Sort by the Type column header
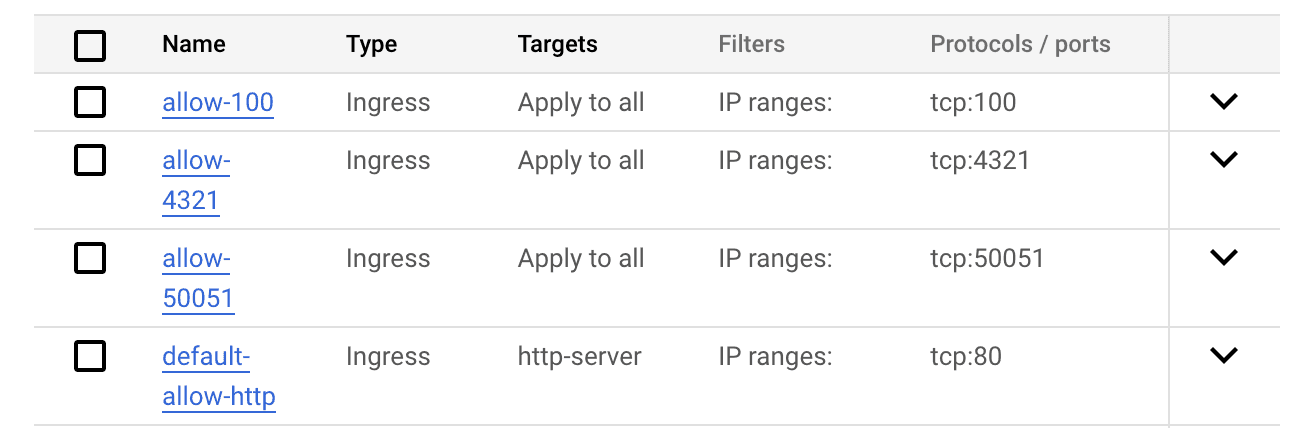Screen dimensions: 1310x428 [x=372, y=44]
